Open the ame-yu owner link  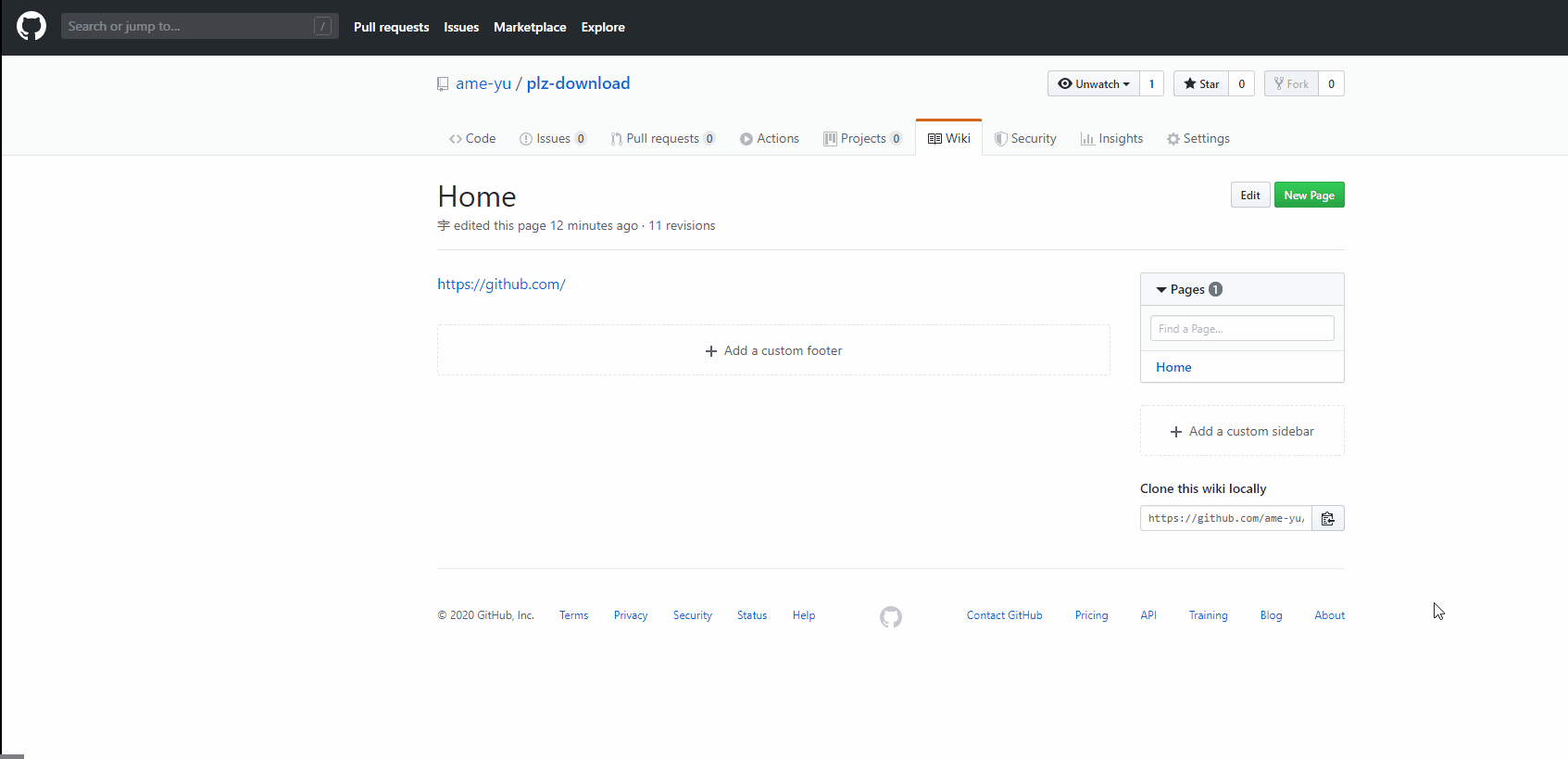point(483,83)
